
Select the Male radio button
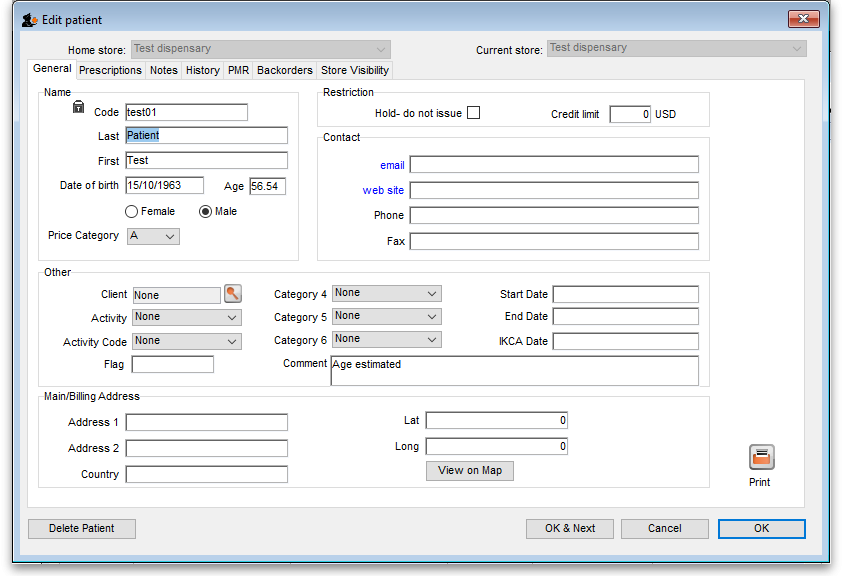[x=206, y=211]
